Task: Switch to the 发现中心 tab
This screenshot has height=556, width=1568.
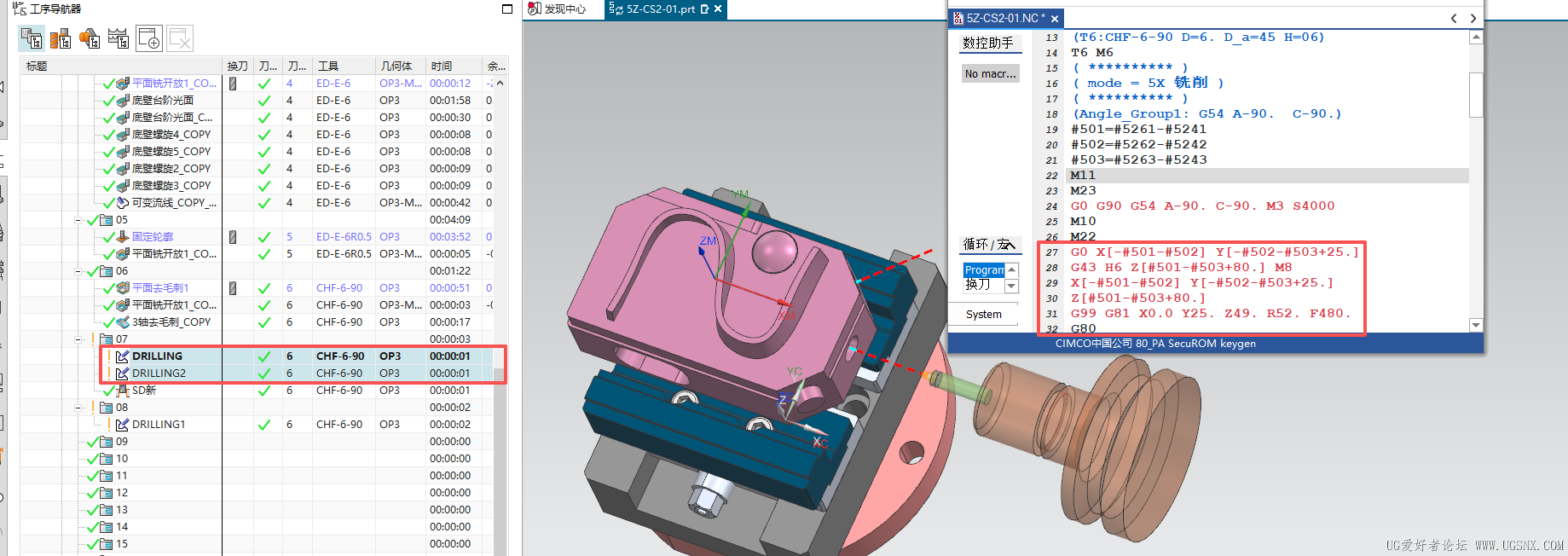Action: pyautogui.click(x=558, y=9)
